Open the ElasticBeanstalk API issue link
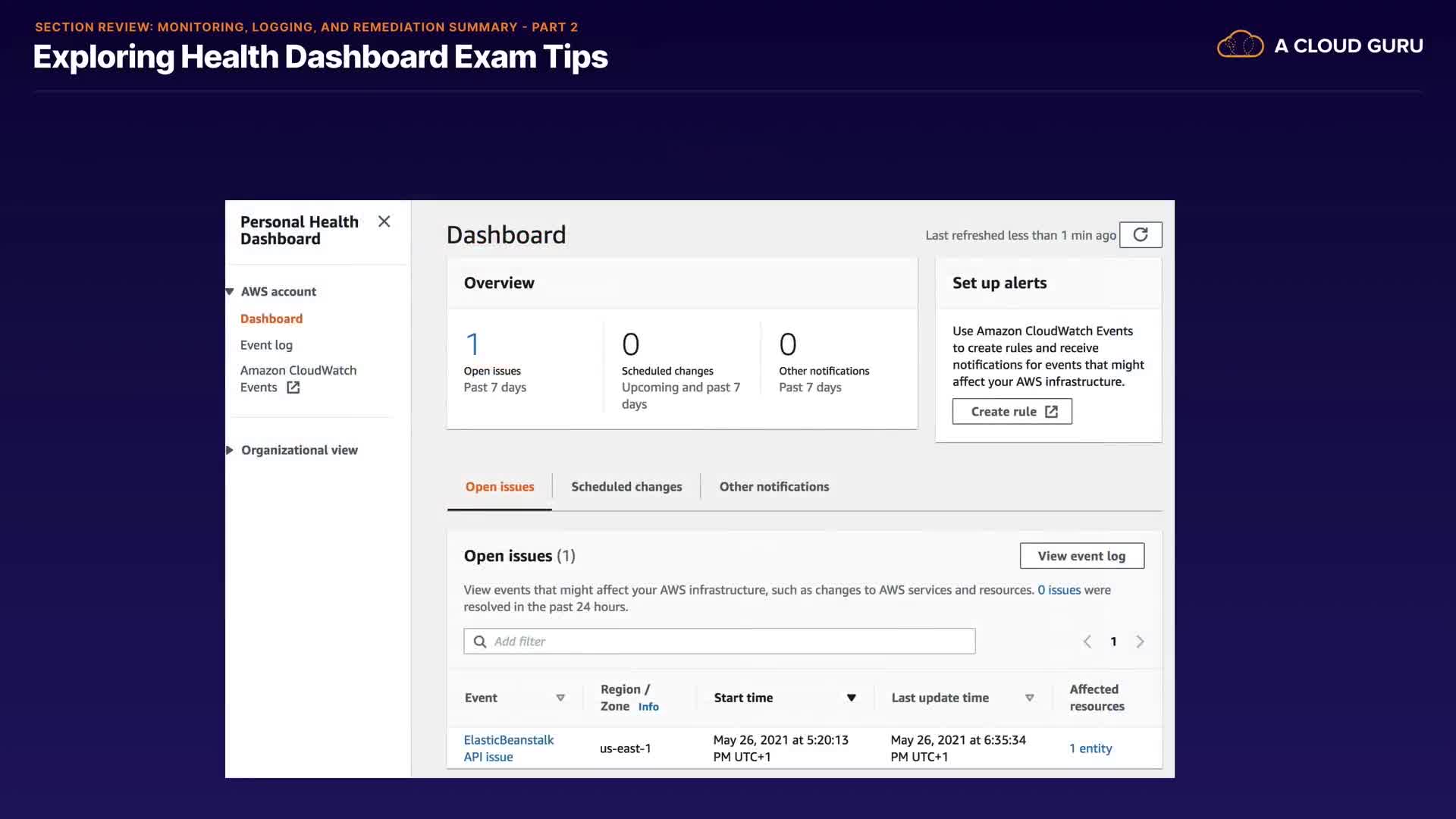Image resolution: width=1456 pixels, height=819 pixels. pyautogui.click(x=508, y=748)
